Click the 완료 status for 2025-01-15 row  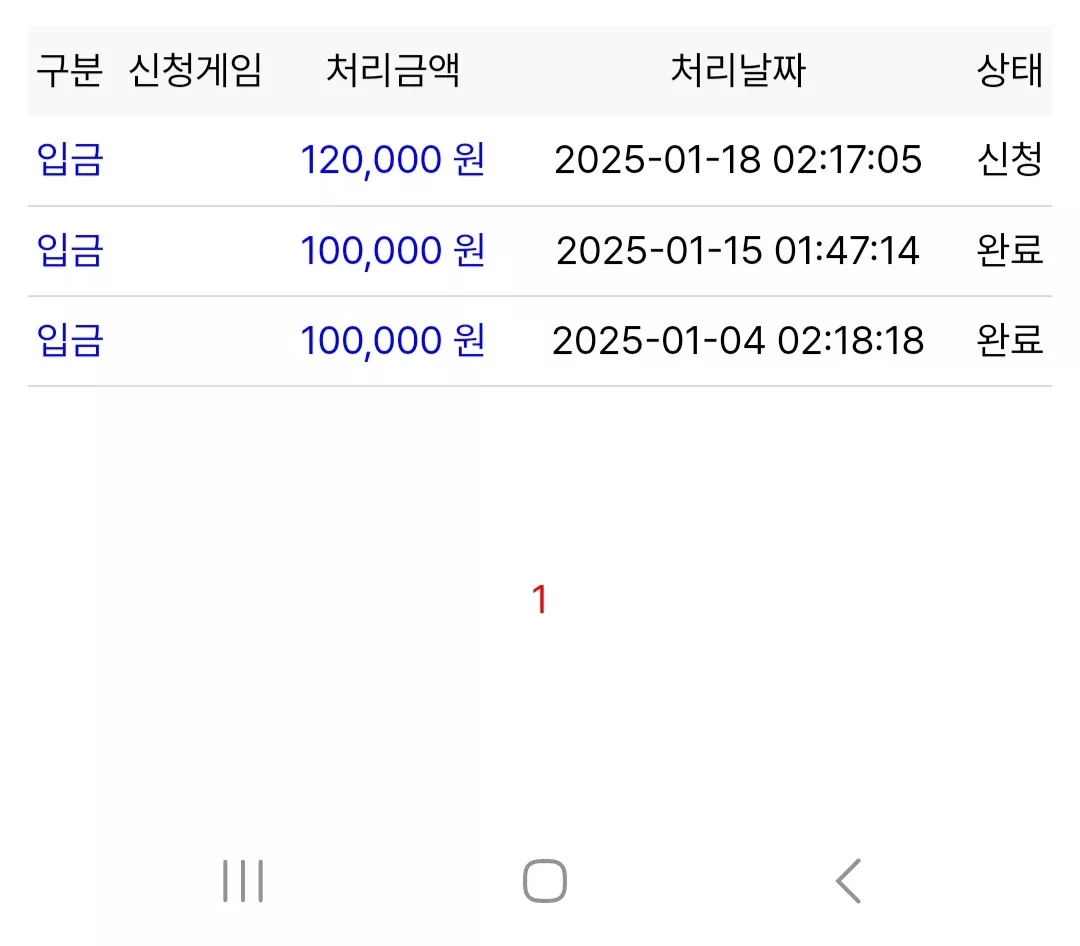[x=1010, y=250]
